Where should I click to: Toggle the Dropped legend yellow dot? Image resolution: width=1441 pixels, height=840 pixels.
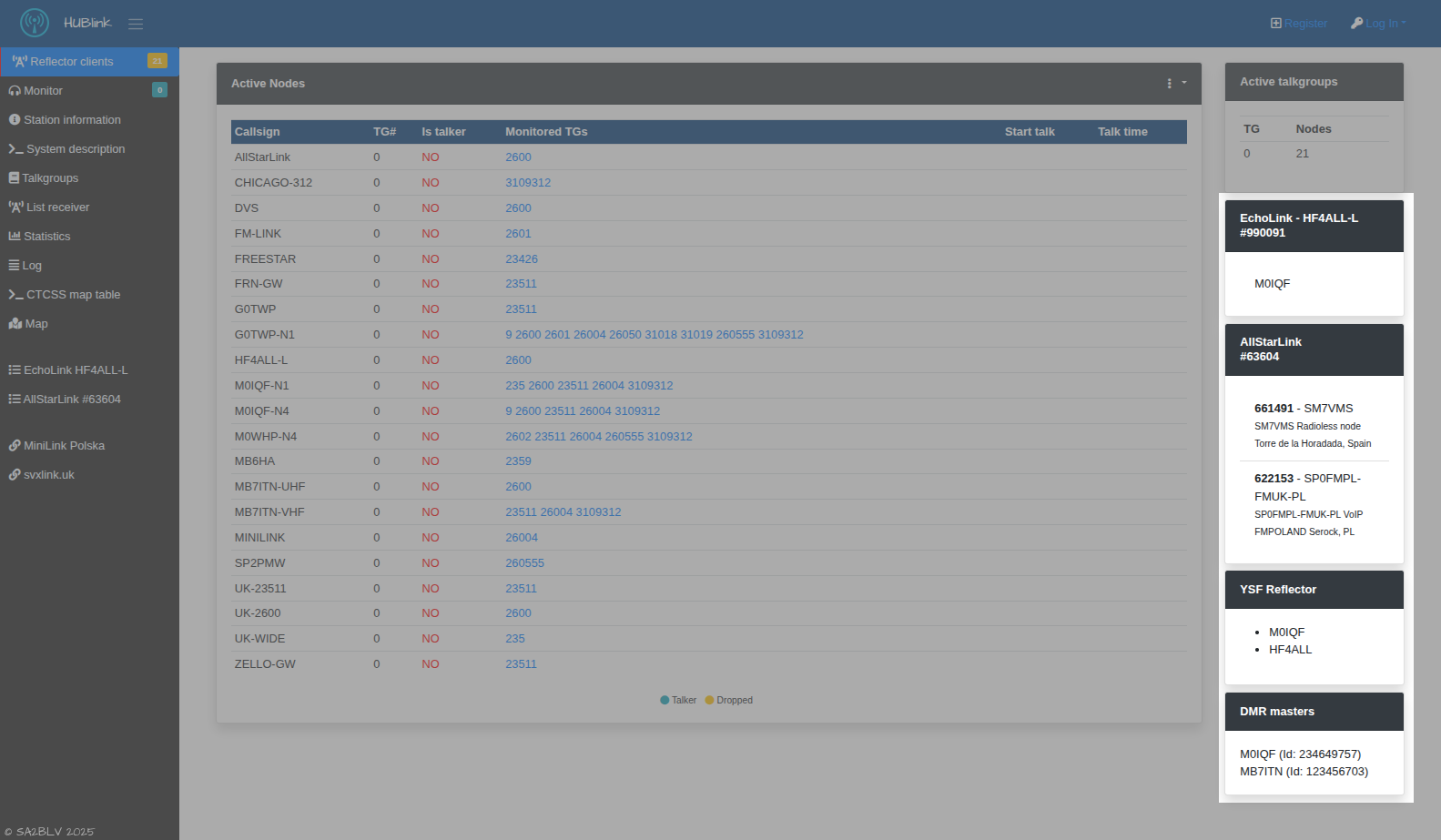point(710,701)
